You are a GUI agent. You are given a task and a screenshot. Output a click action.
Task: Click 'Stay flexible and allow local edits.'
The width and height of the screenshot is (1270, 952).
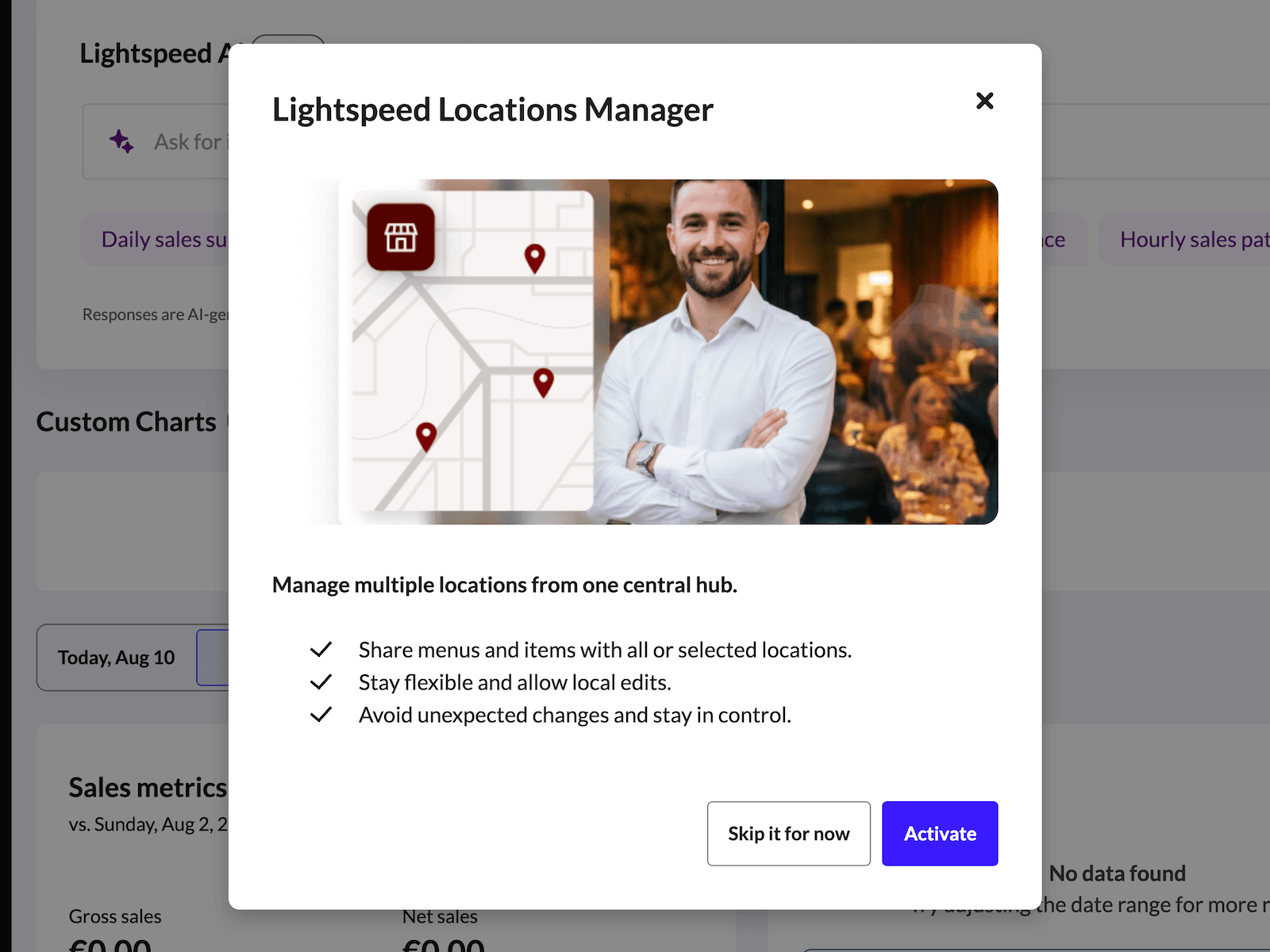click(x=515, y=682)
